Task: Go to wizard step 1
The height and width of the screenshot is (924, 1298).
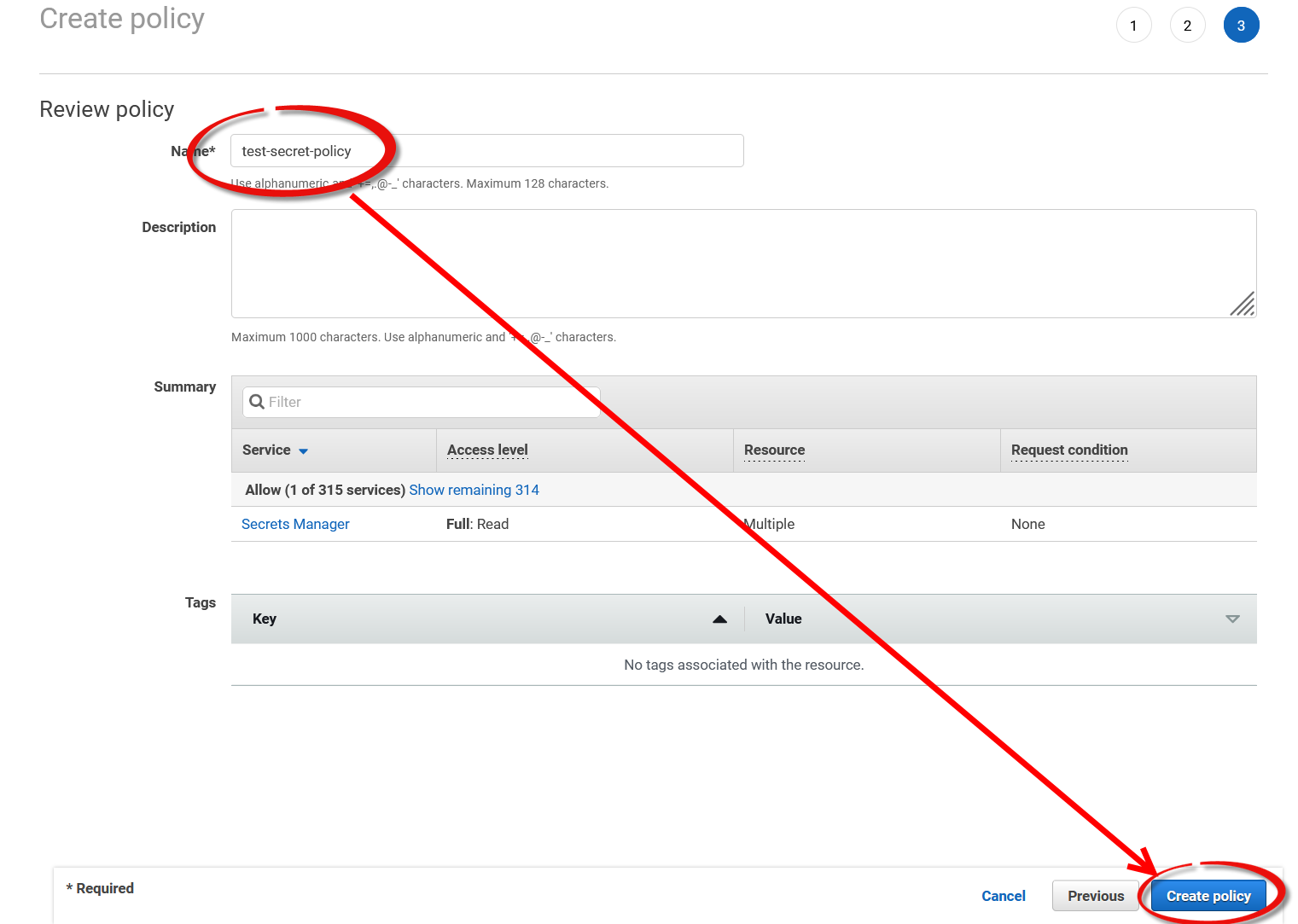Action: [x=1133, y=26]
